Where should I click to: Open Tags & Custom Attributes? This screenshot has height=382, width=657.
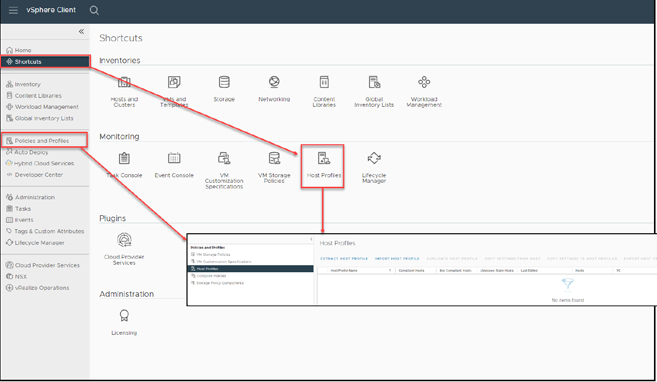[45, 231]
